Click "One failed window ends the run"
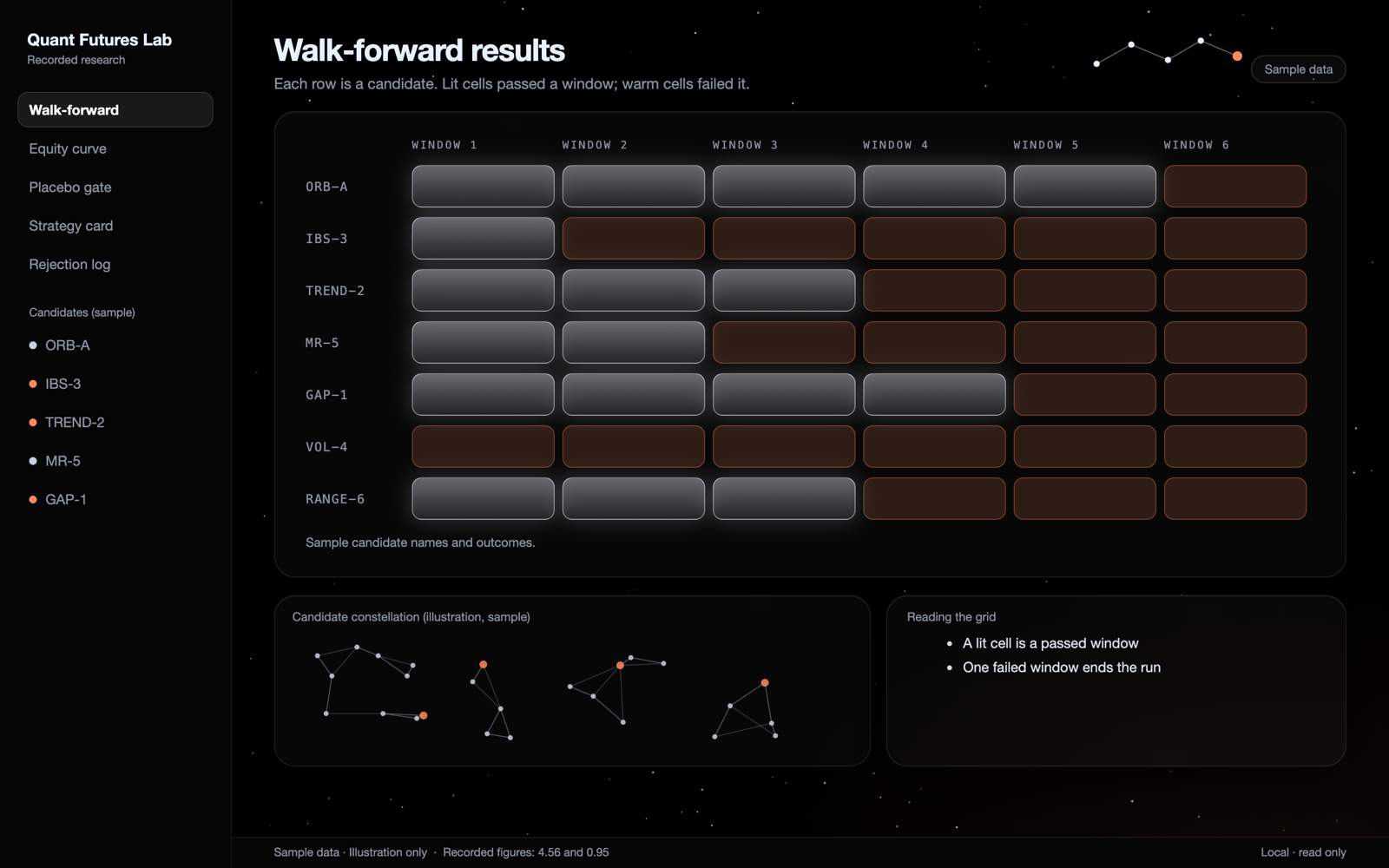Screen dimensions: 1389x868 [x=1061, y=667]
